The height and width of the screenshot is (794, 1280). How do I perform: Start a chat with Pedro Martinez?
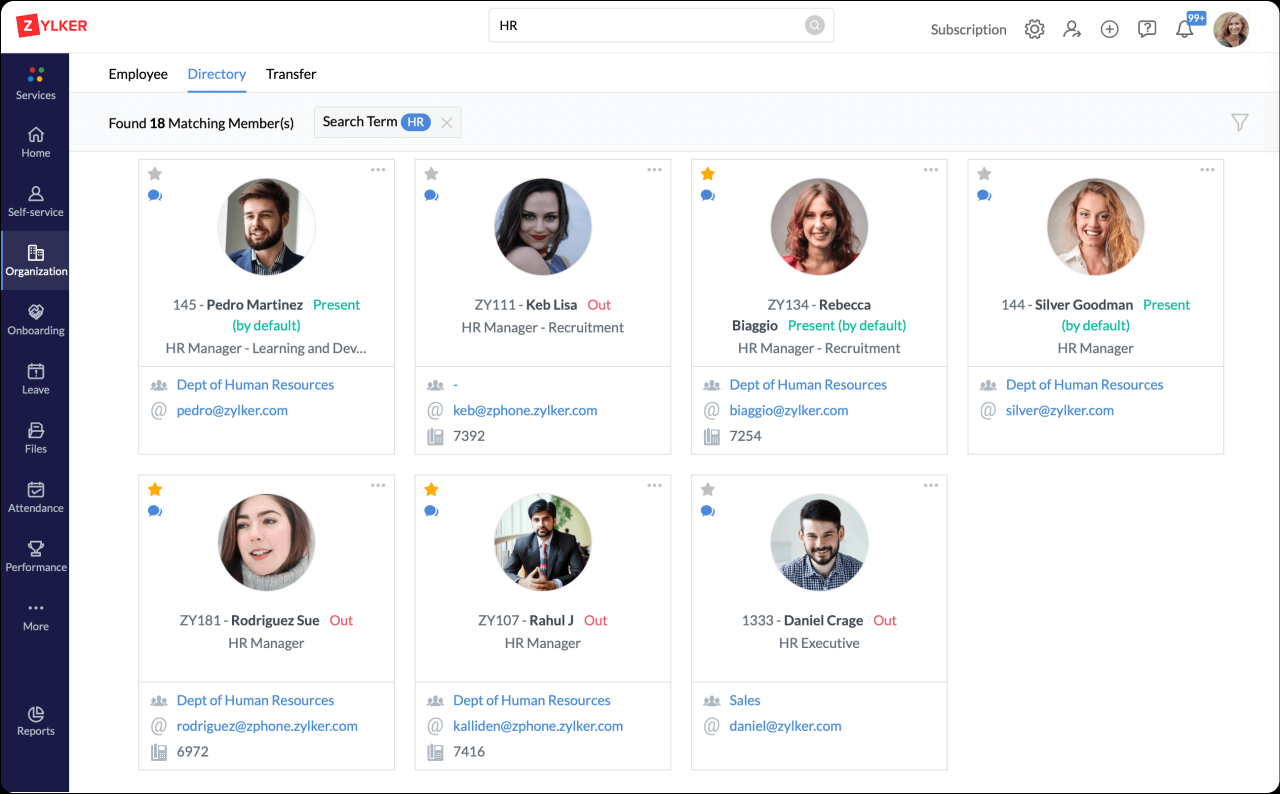pyautogui.click(x=155, y=195)
